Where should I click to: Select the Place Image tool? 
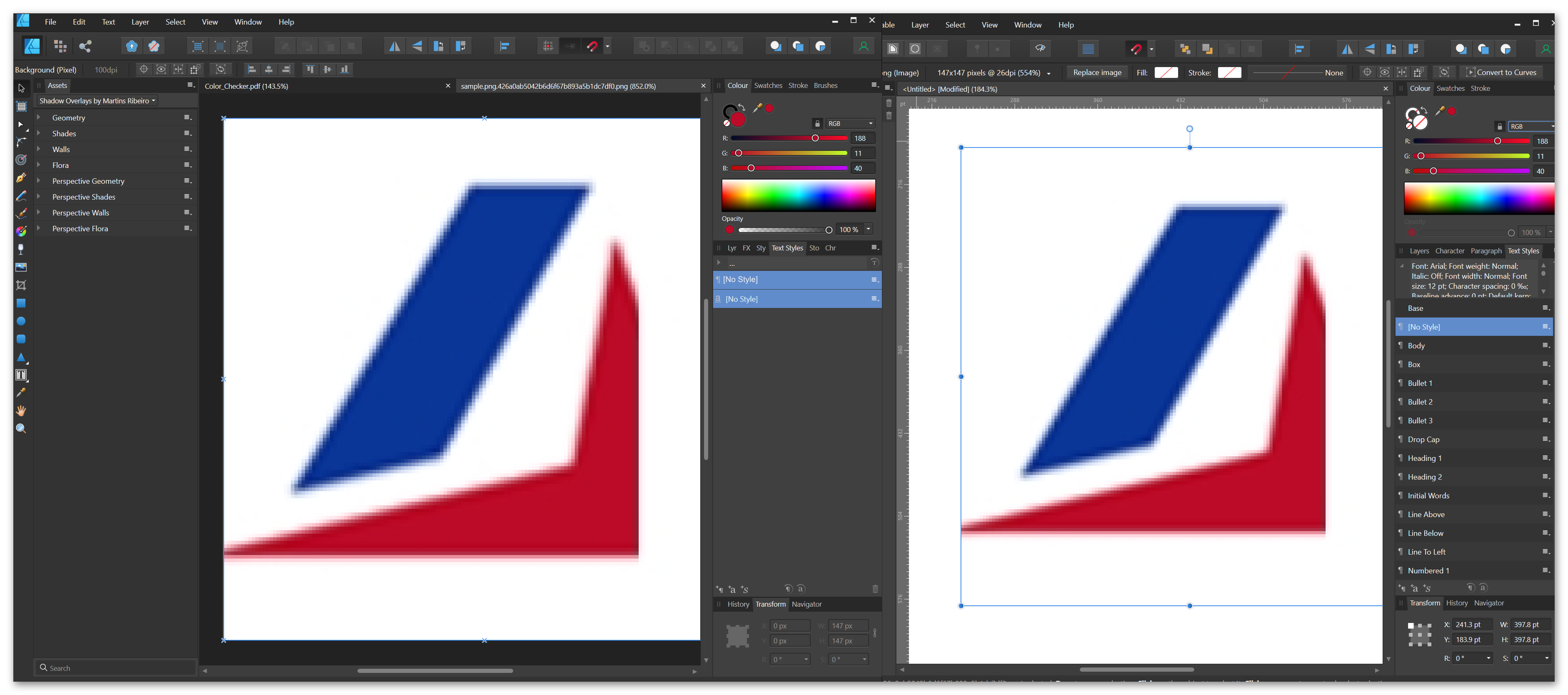coord(21,267)
